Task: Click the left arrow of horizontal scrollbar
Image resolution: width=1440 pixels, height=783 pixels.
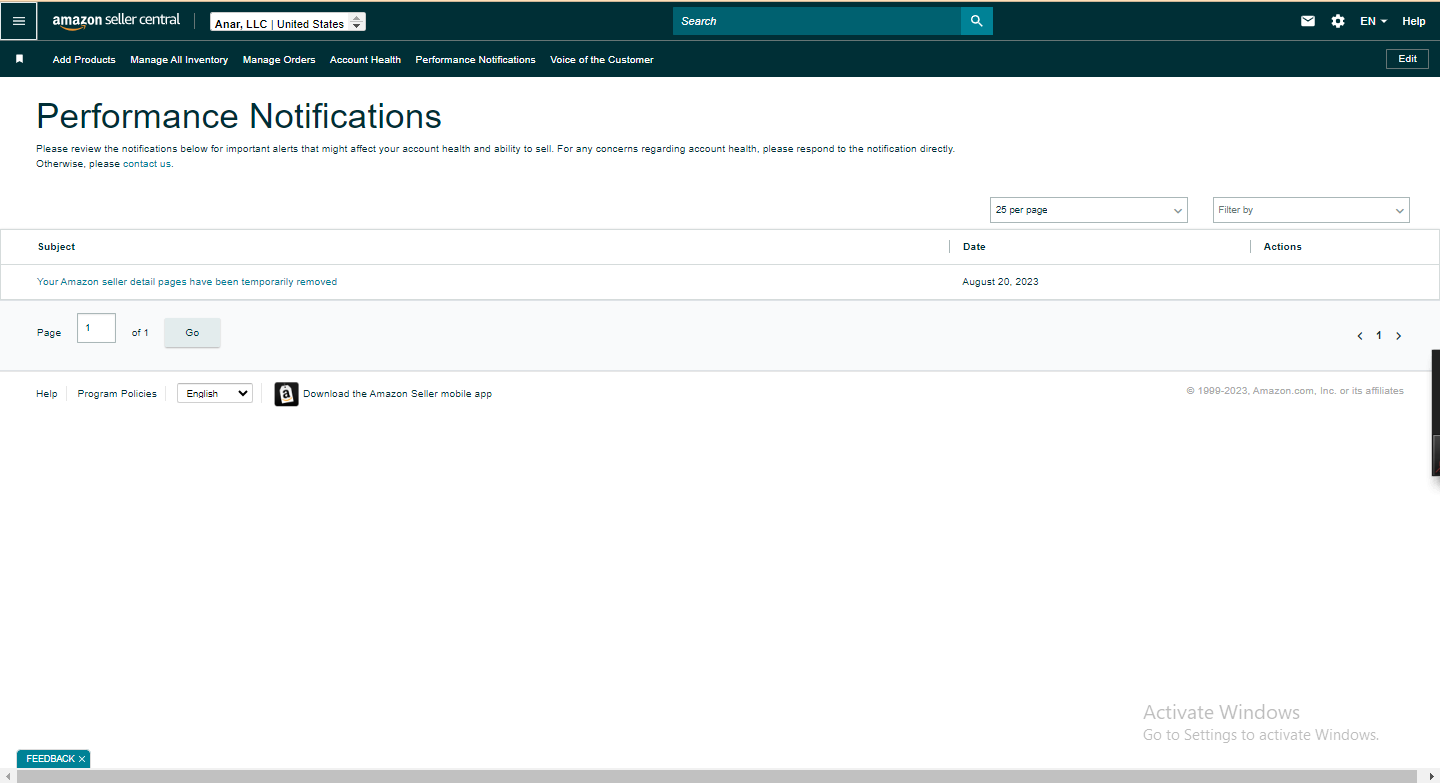Action: tap(7, 776)
